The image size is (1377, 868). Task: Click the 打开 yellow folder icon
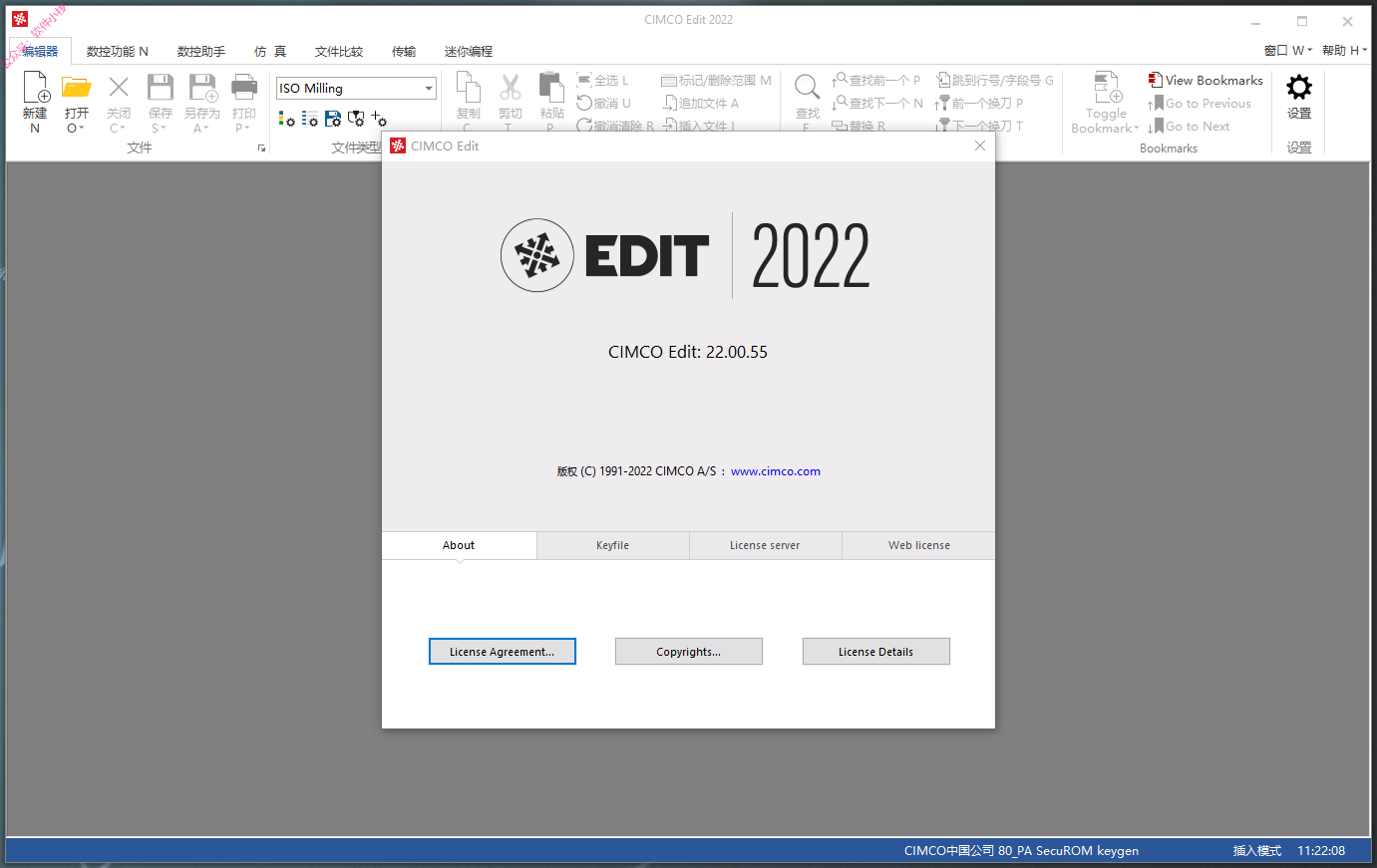pyautogui.click(x=77, y=88)
